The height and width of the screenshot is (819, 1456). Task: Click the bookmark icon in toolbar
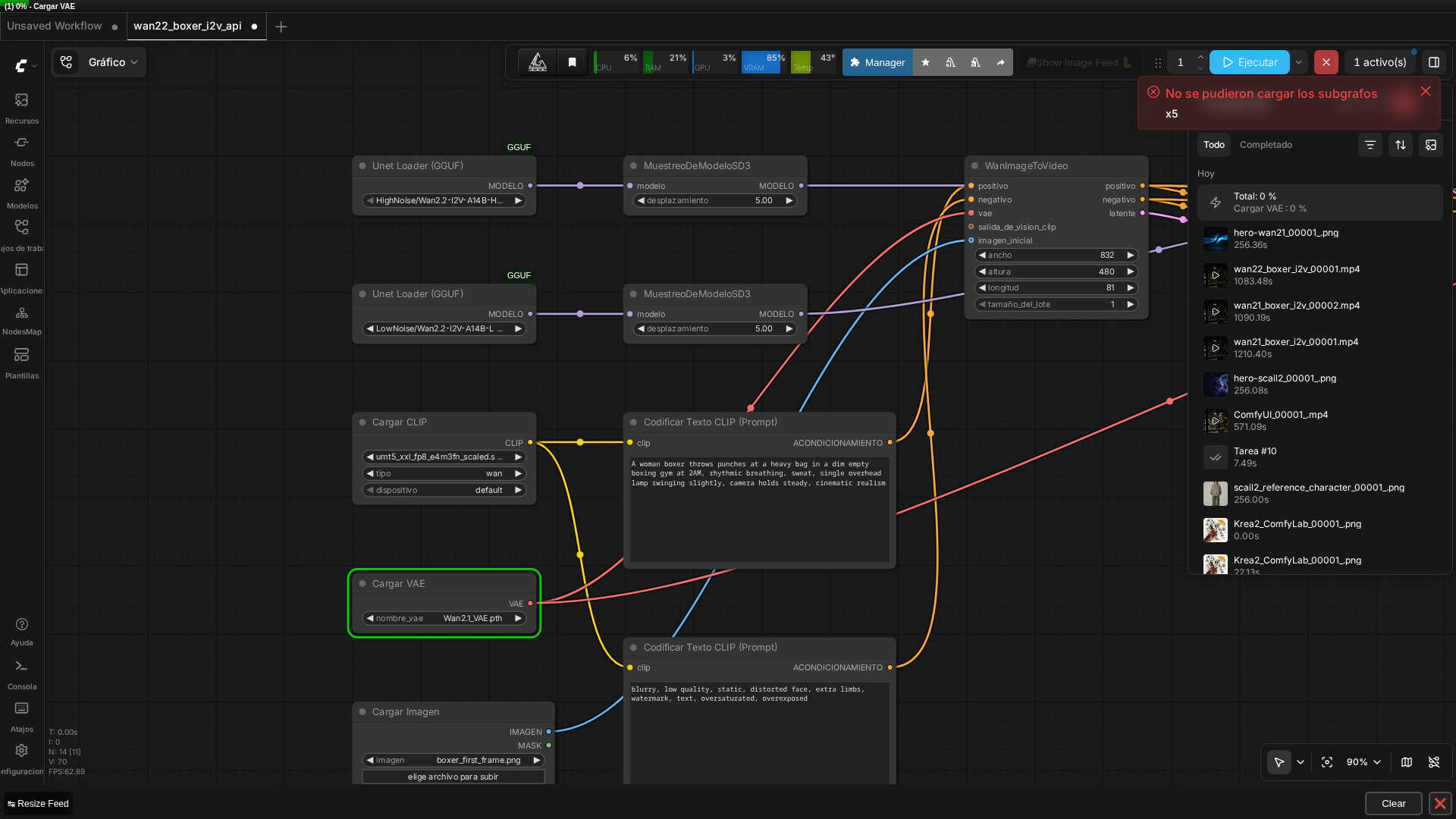pyautogui.click(x=573, y=62)
